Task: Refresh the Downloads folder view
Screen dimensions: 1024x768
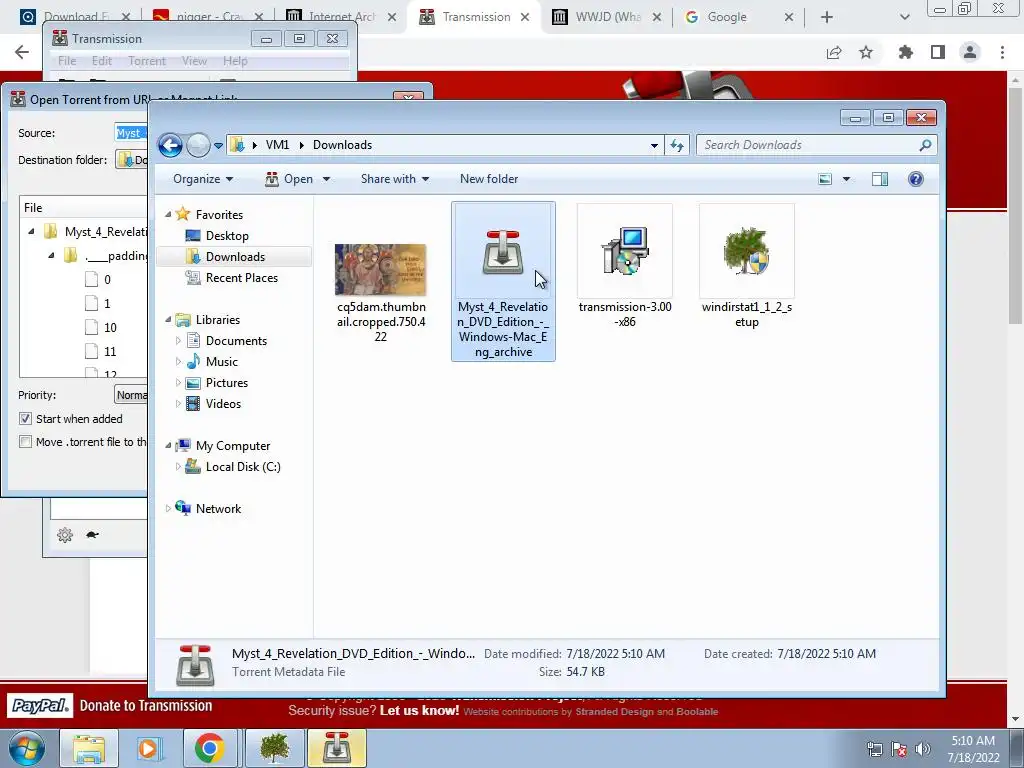Action: tap(677, 145)
